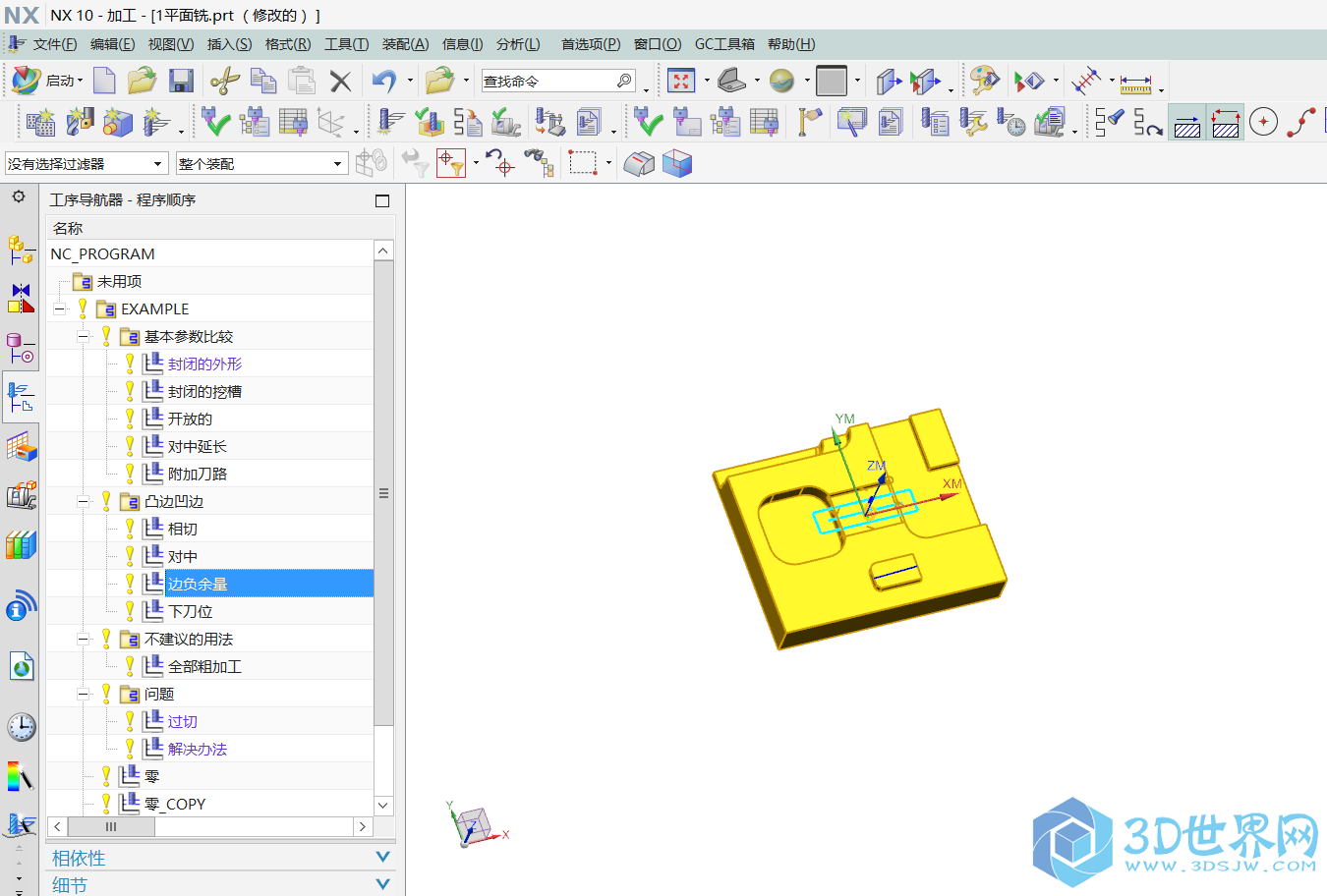Open the 首选项(P) menu
Image resolution: width=1327 pixels, height=896 pixels.
[x=591, y=44]
